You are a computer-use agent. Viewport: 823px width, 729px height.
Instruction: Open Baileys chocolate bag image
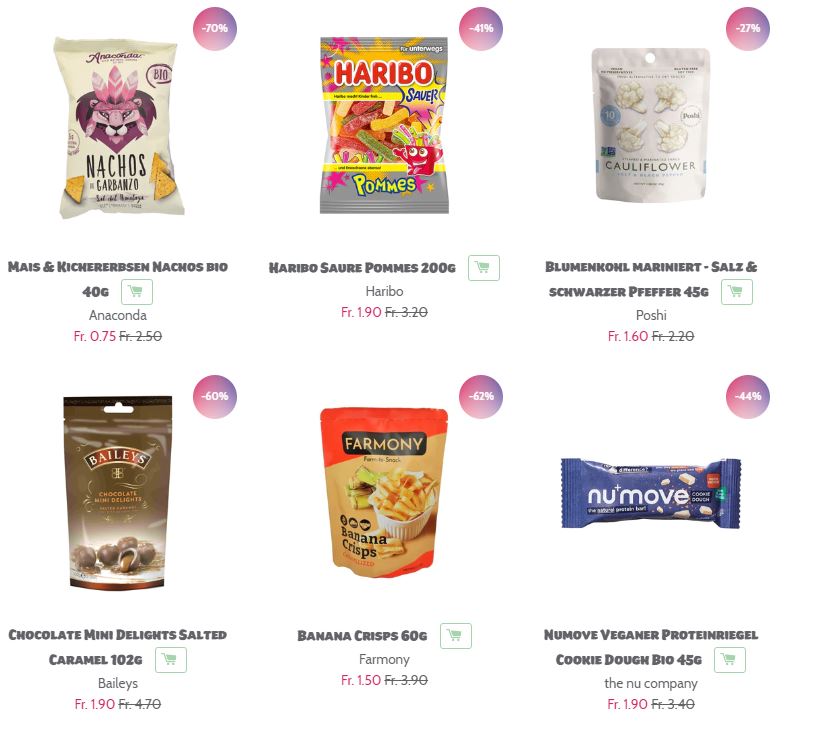coord(118,492)
